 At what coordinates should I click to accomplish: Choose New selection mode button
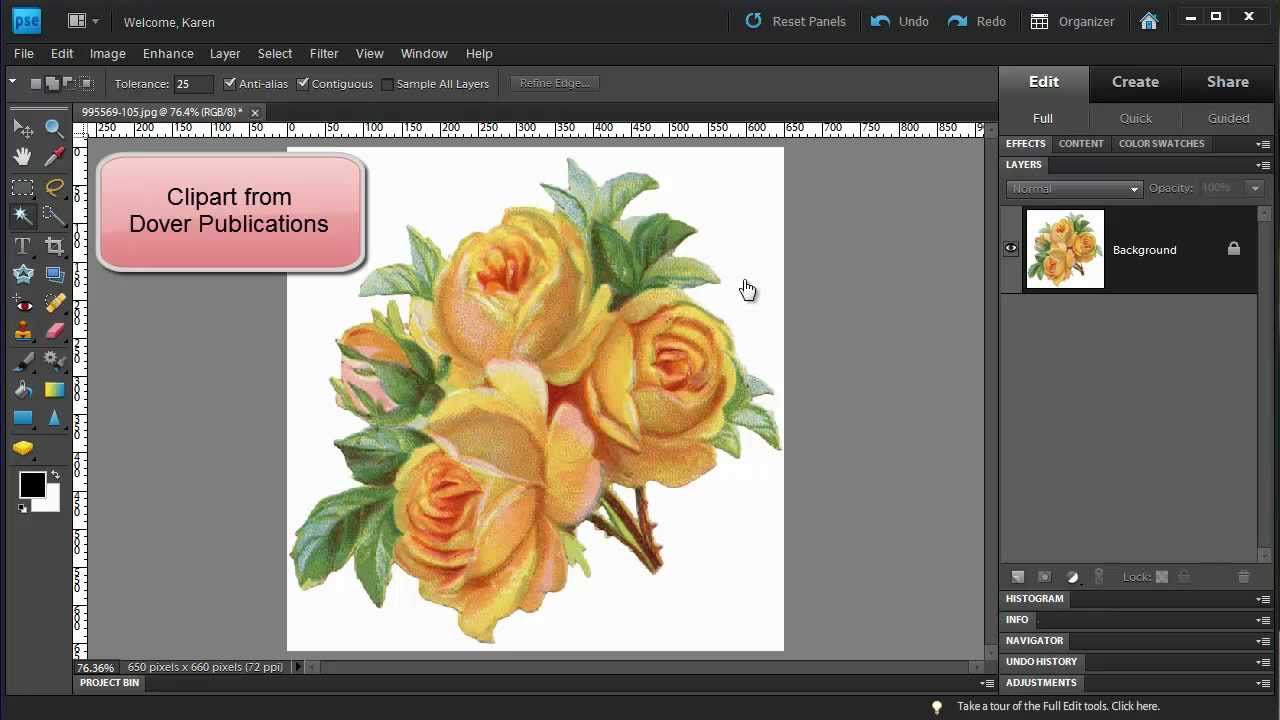coord(35,84)
